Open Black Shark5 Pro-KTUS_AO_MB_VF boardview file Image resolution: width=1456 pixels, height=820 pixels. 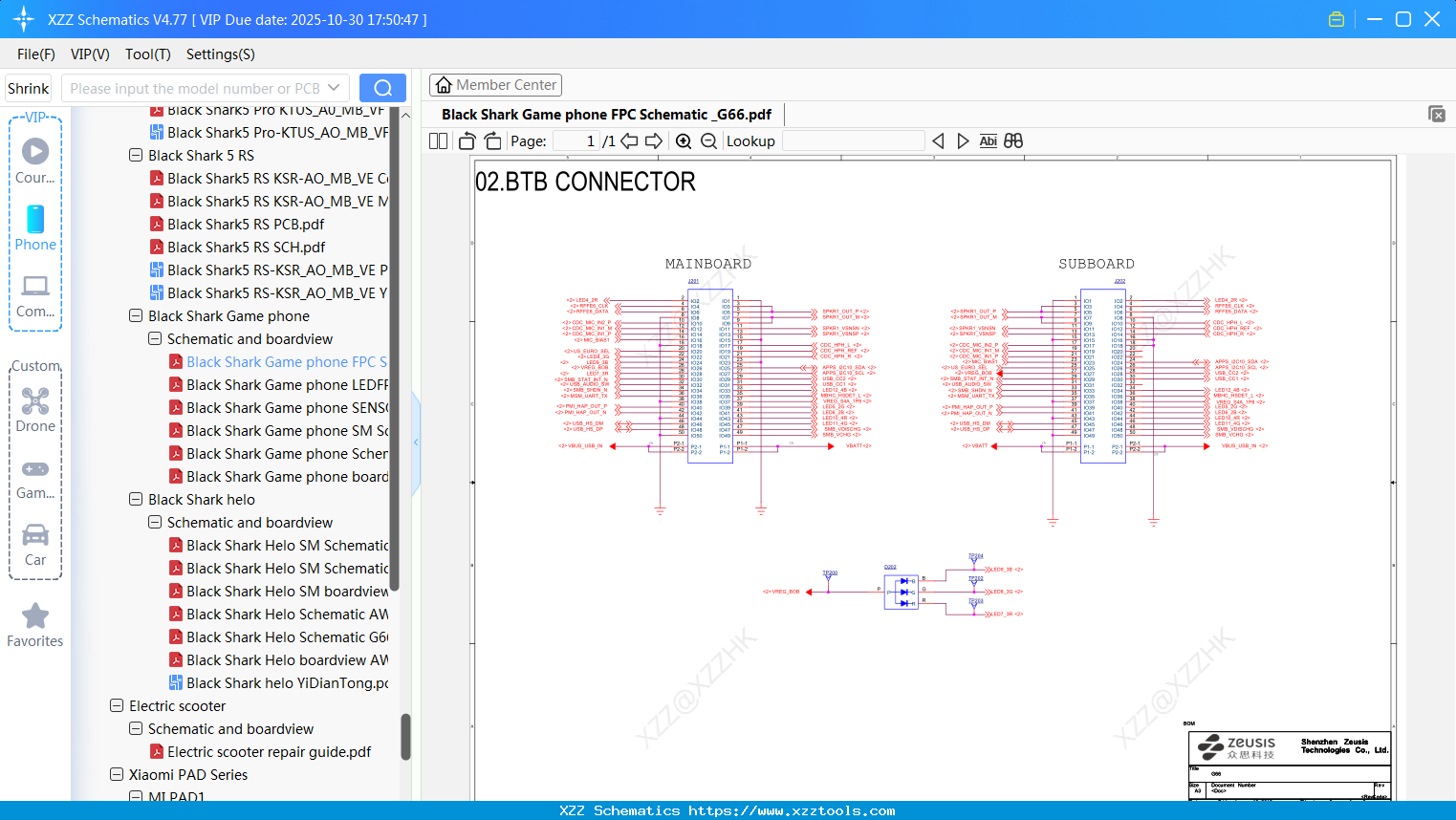(x=269, y=133)
